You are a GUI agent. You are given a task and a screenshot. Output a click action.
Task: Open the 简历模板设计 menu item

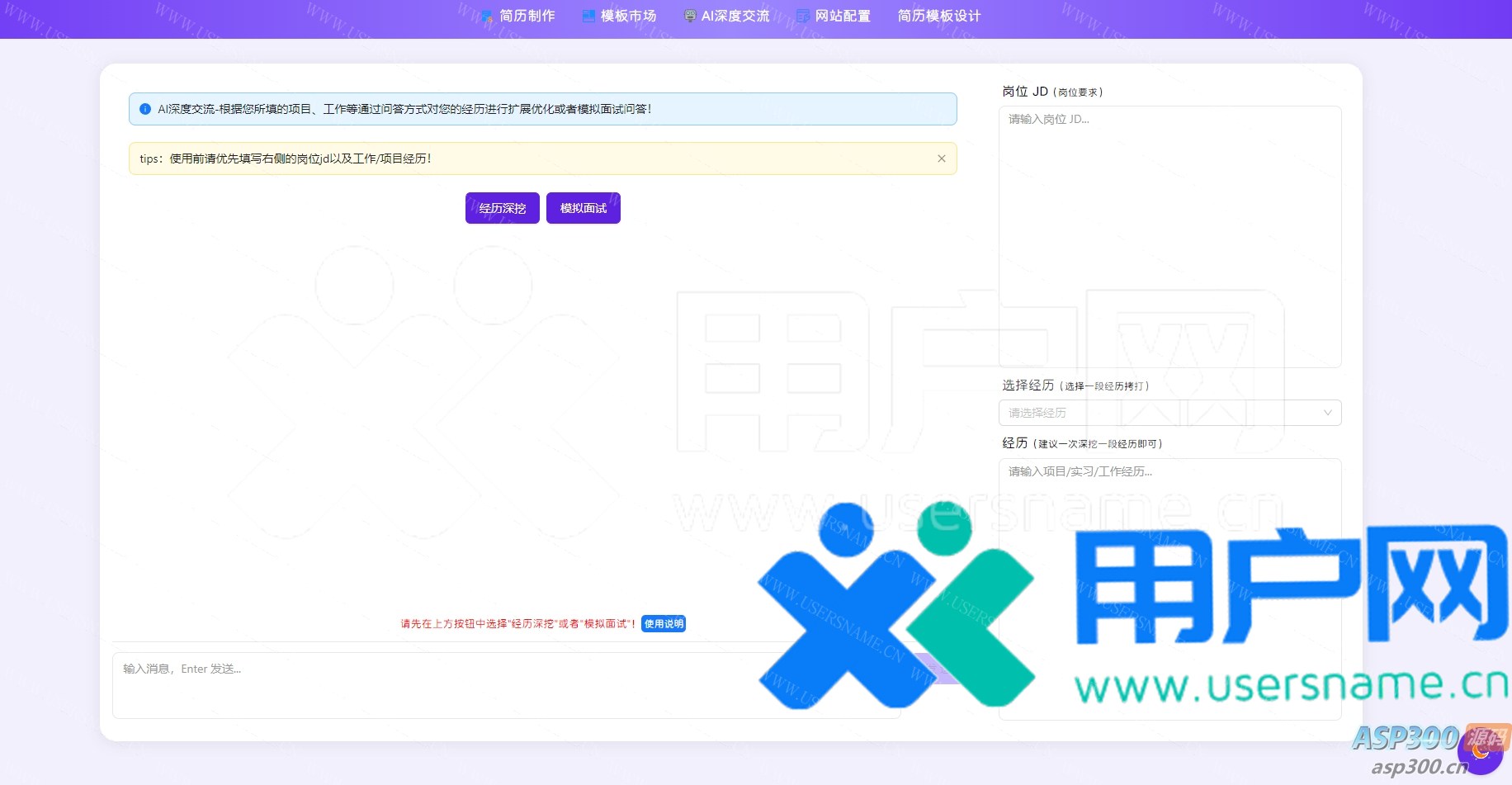click(x=938, y=16)
